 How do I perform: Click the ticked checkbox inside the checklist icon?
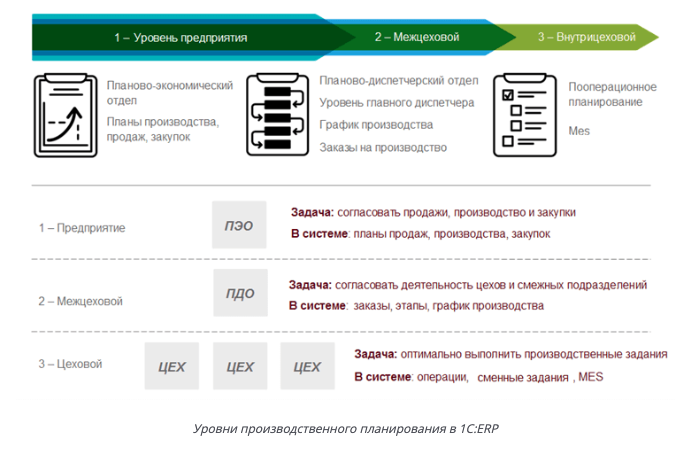(x=508, y=95)
